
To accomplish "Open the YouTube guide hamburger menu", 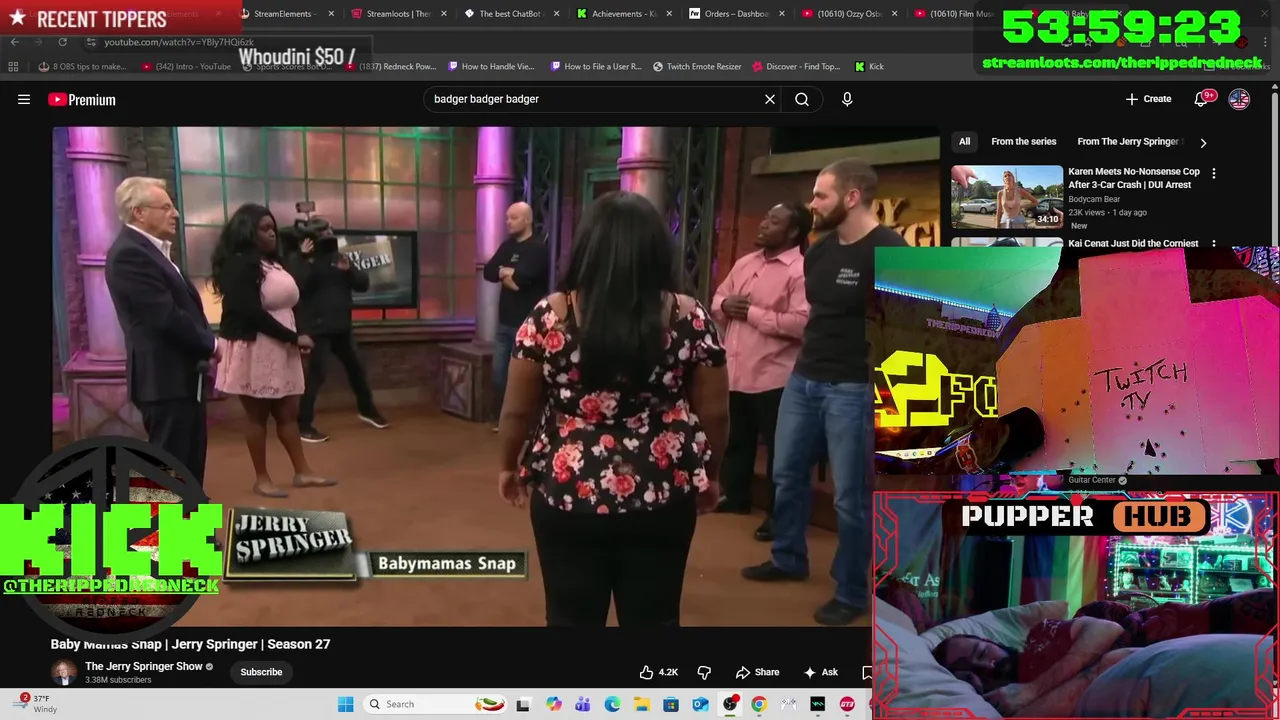I will (24, 99).
